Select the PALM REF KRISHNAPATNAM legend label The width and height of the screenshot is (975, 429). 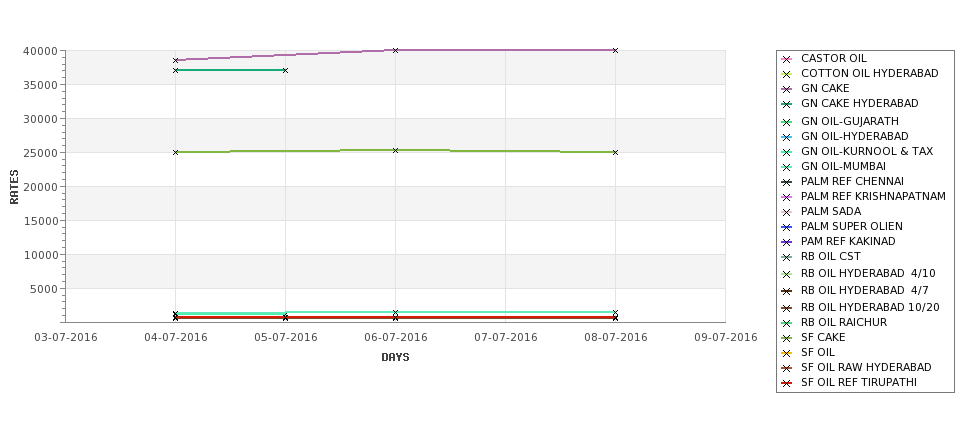873,196
